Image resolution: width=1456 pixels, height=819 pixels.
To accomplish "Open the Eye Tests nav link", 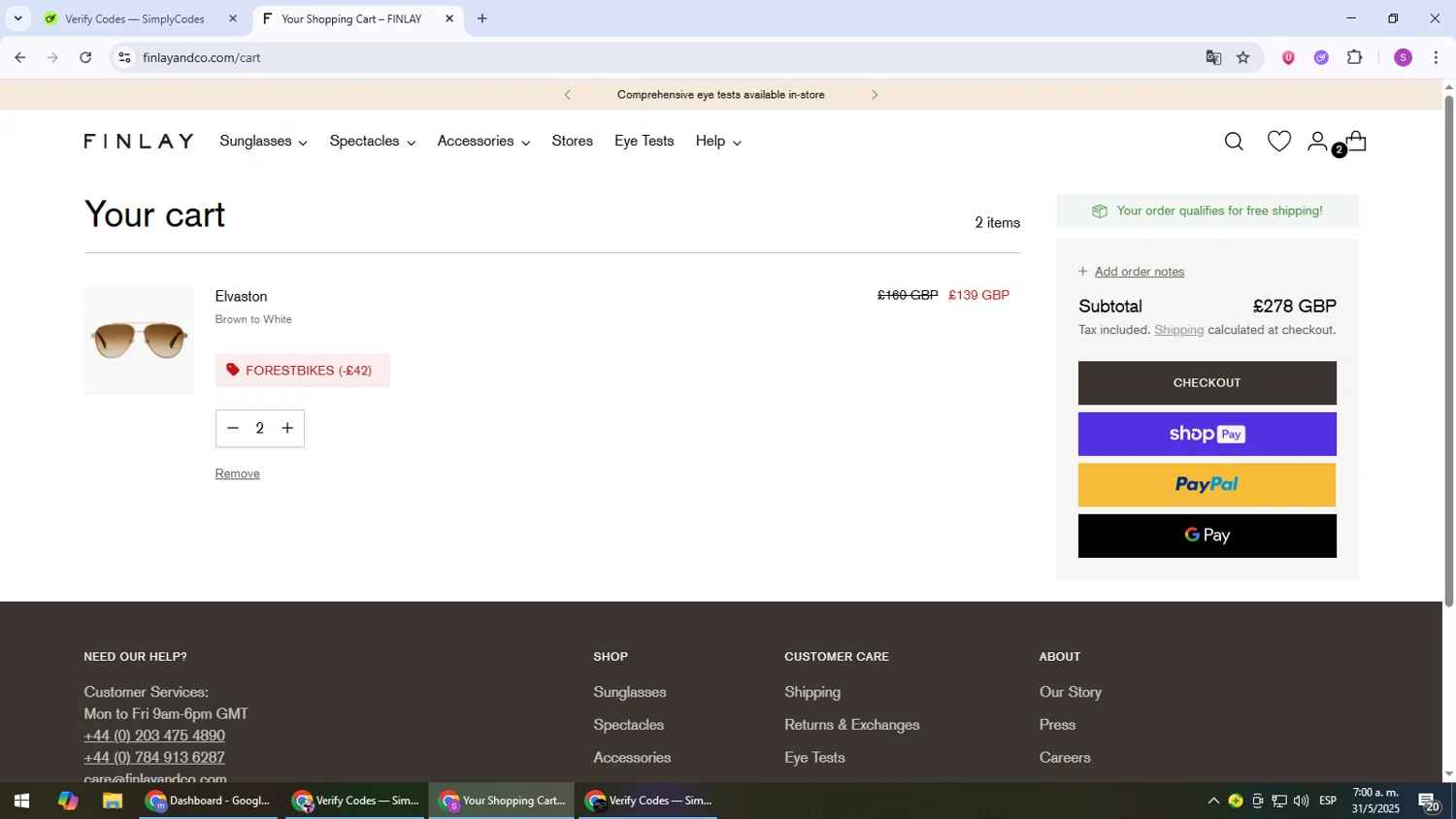I will tap(644, 142).
